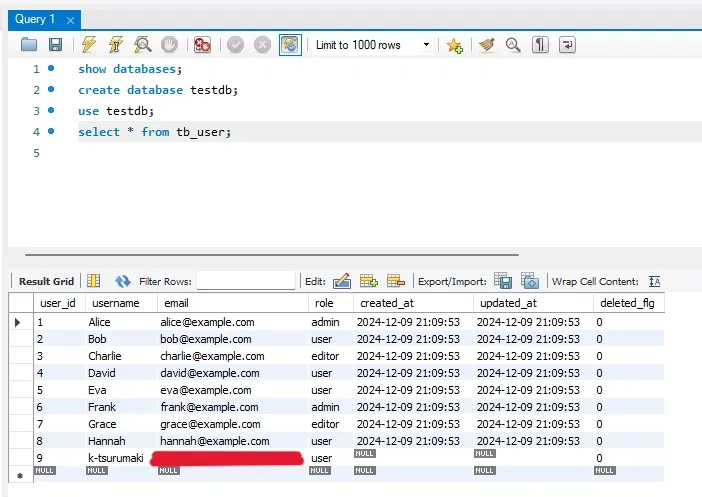Select the cell containing alice@example.com
702x497 pixels.
click(208, 323)
